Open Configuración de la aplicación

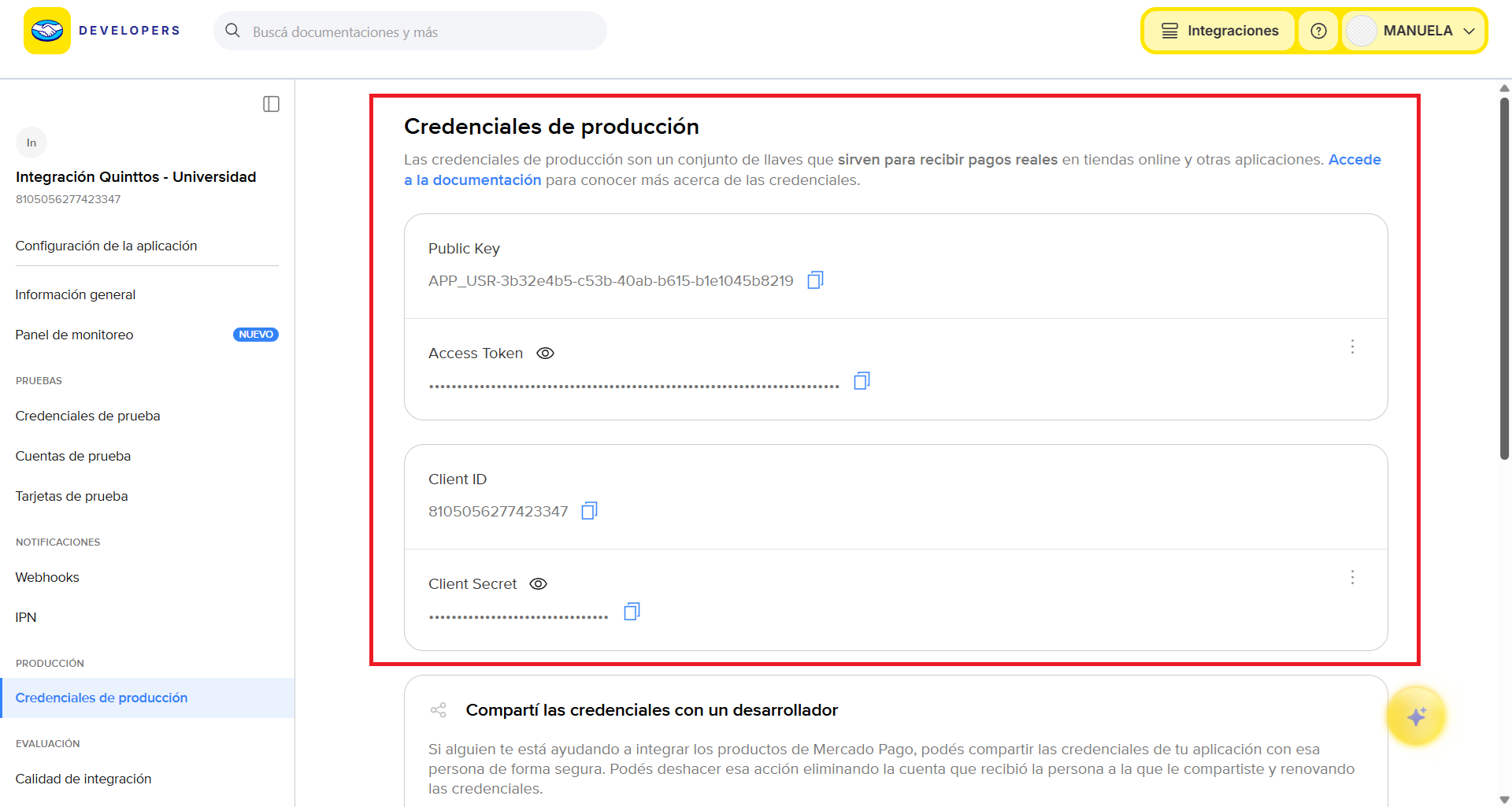coord(106,246)
